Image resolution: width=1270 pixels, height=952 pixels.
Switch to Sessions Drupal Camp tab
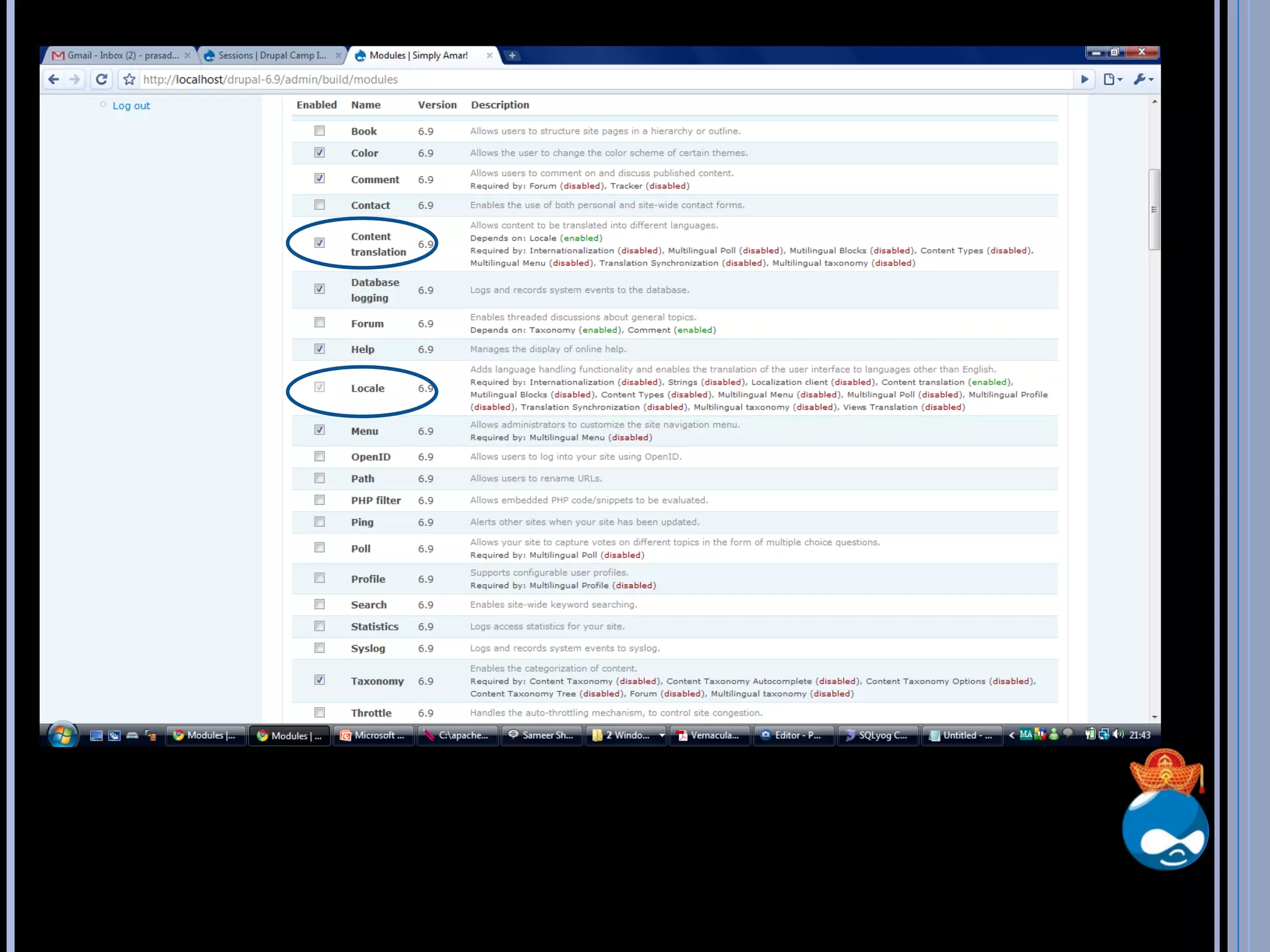(272, 56)
